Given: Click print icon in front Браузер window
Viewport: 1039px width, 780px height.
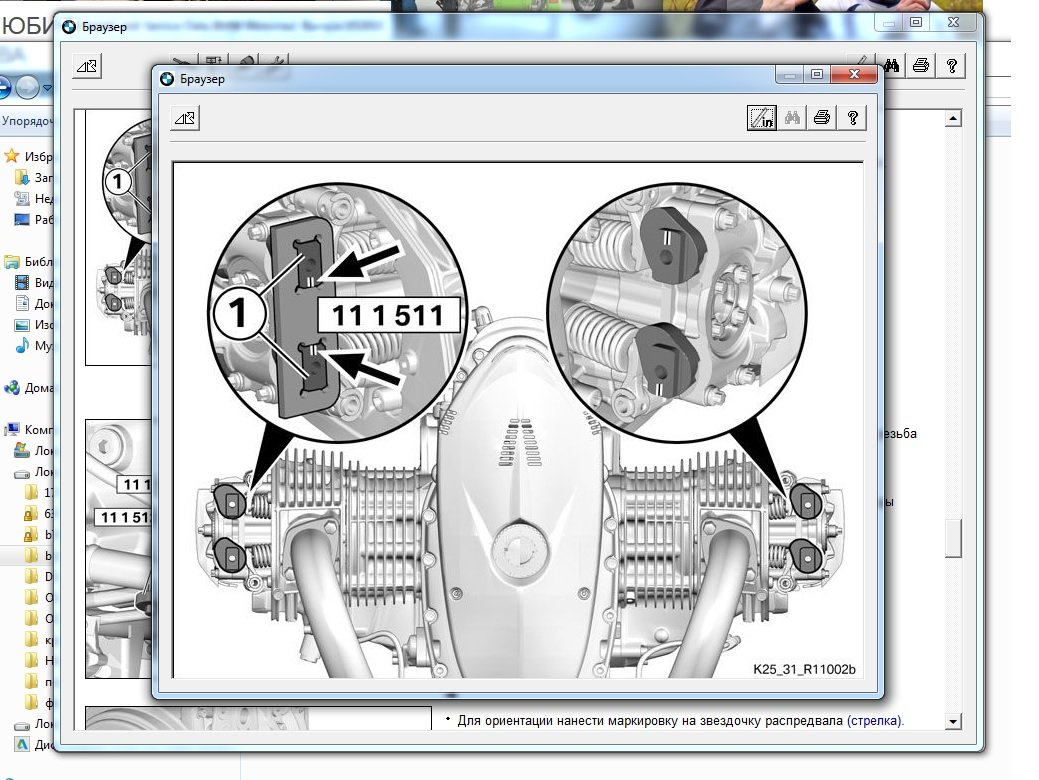Looking at the screenshot, I should (x=822, y=118).
